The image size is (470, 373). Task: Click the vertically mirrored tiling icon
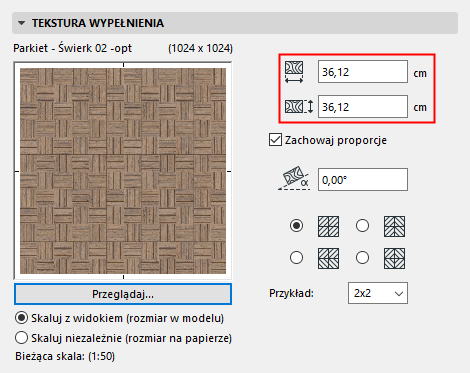328,258
